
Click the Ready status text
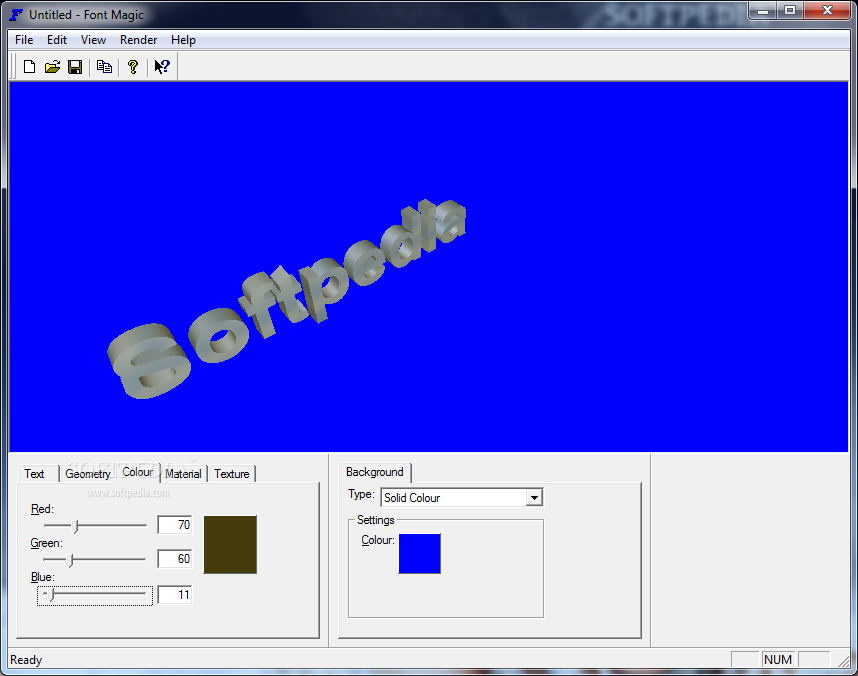coord(26,660)
